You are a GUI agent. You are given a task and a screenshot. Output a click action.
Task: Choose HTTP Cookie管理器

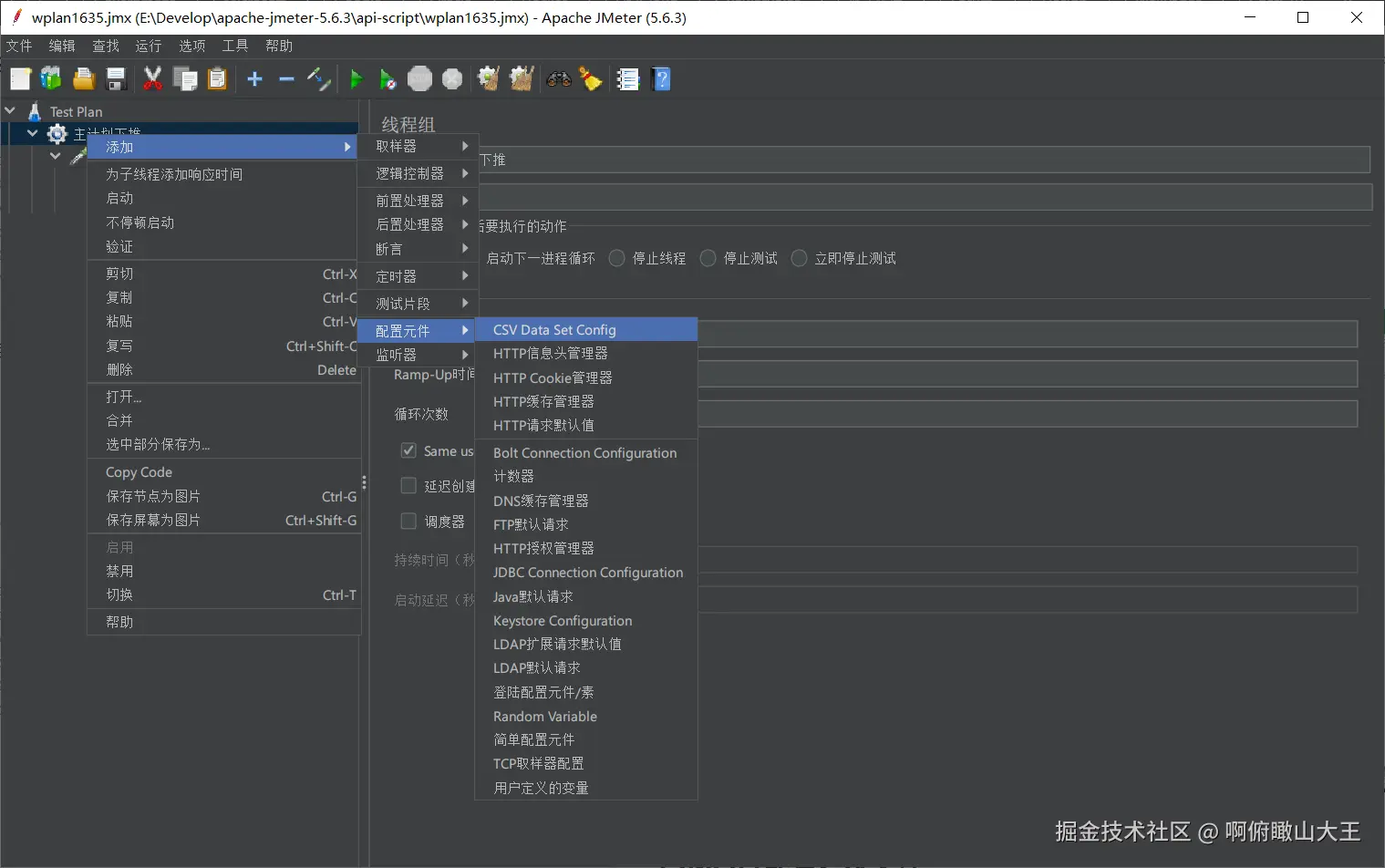click(586, 377)
